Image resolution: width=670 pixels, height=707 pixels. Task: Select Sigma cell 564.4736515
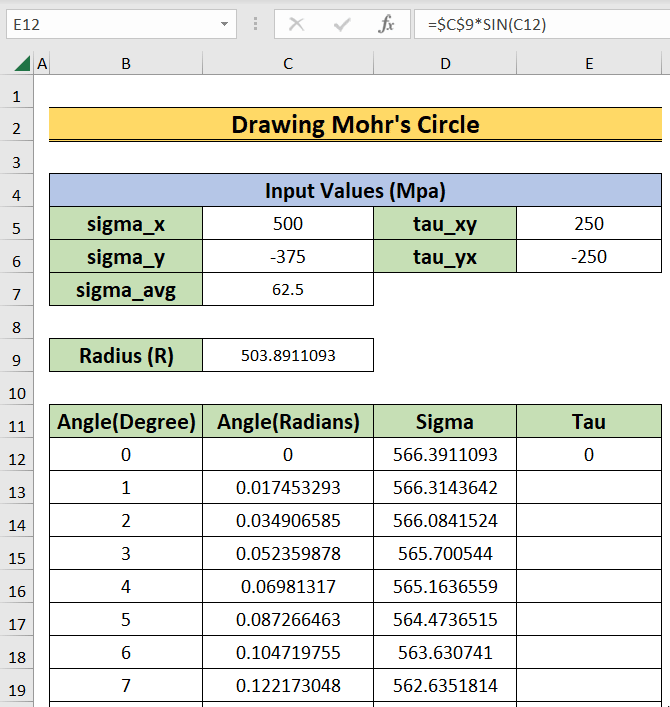click(445, 620)
